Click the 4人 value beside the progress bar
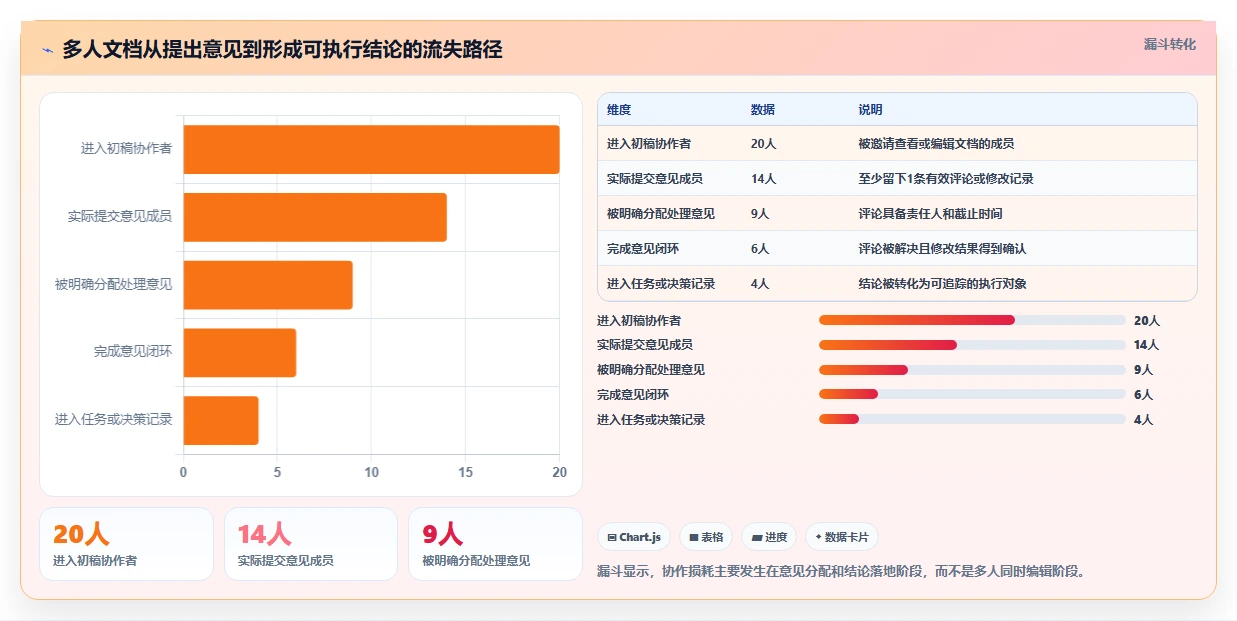The image size is (1237, 621). (1144, 420)
